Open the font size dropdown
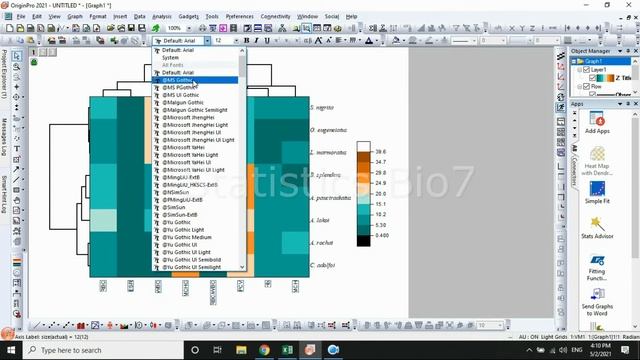Viewport: 640px width, 360px height. (x=236, y=40)
